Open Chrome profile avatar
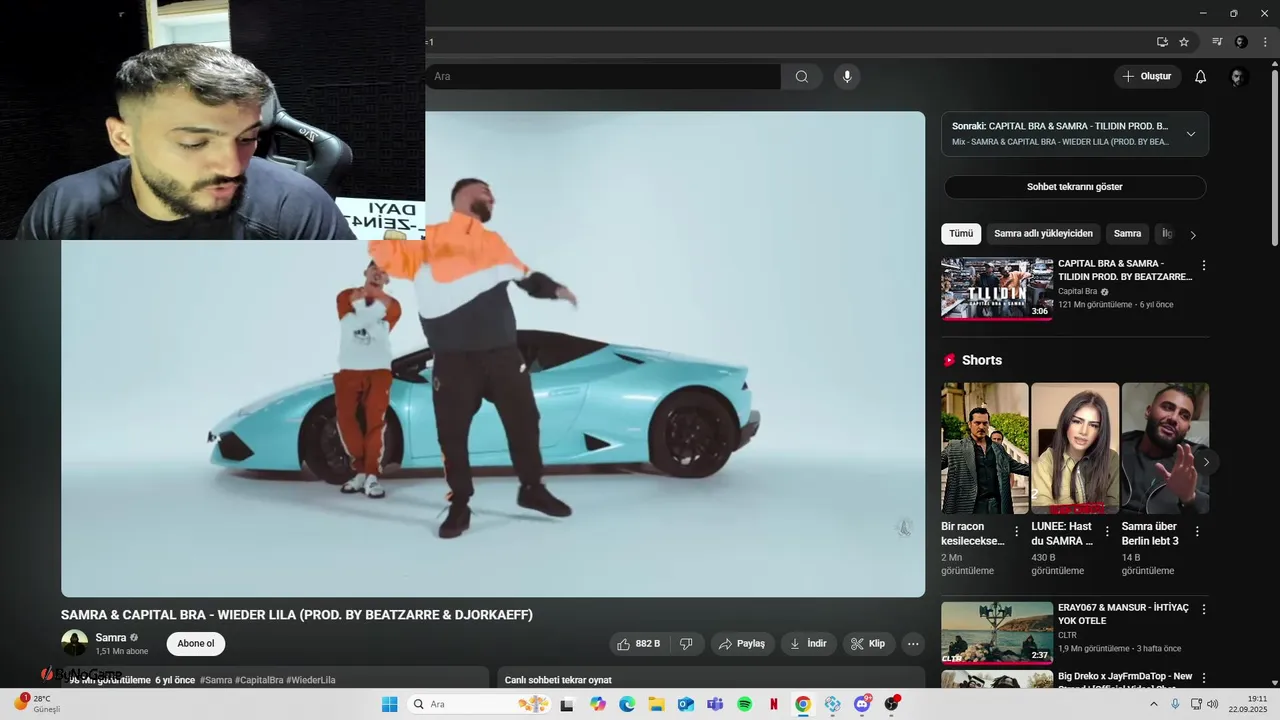The height and width of the screenshot is (720, 1280). [x=1241, y=42]
